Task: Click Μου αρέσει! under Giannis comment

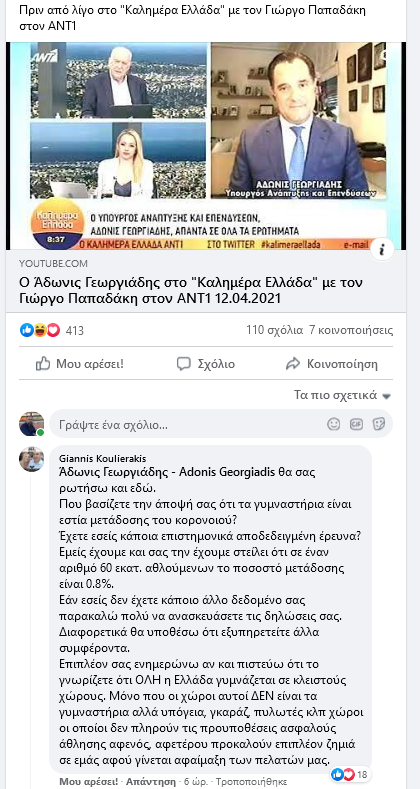Action: pos(89,781)
